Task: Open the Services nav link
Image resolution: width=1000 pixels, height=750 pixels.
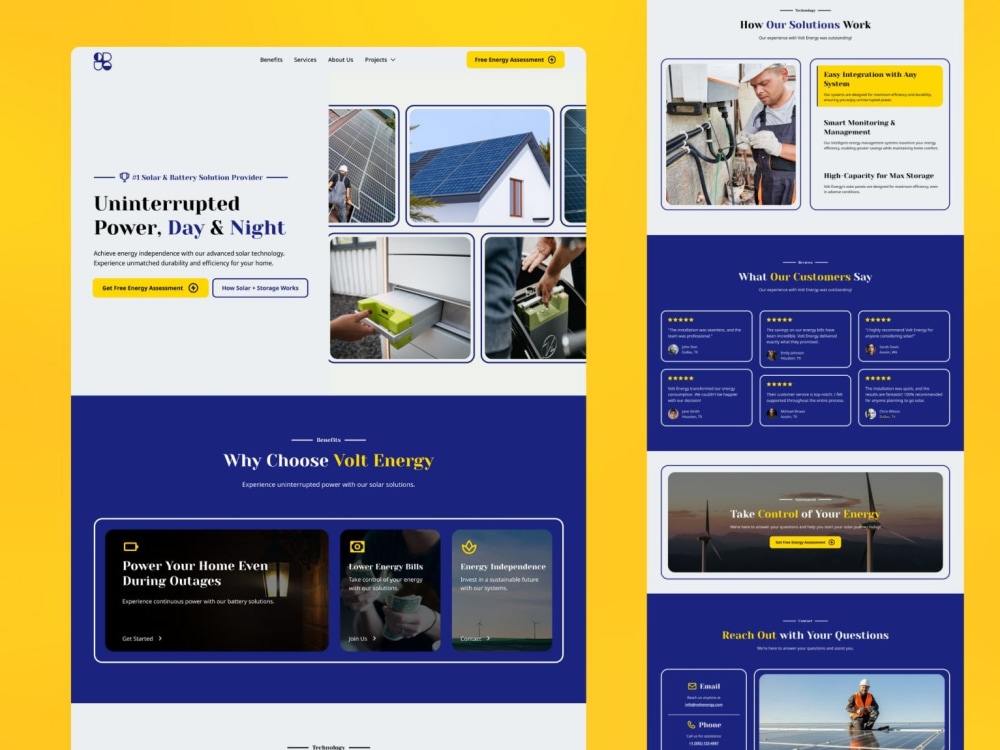Action: 305,60
